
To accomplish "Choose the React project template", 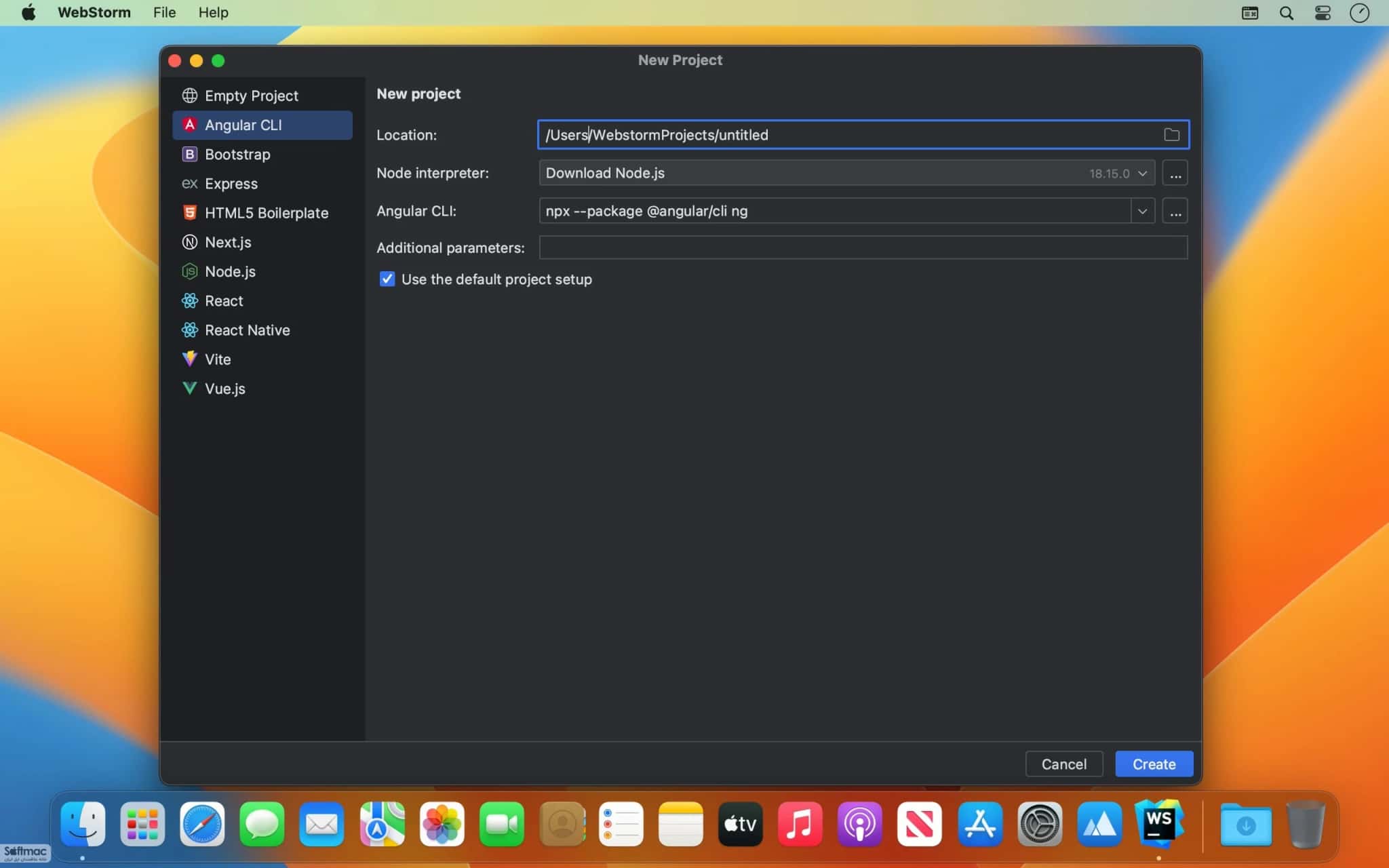I will 262,300.
